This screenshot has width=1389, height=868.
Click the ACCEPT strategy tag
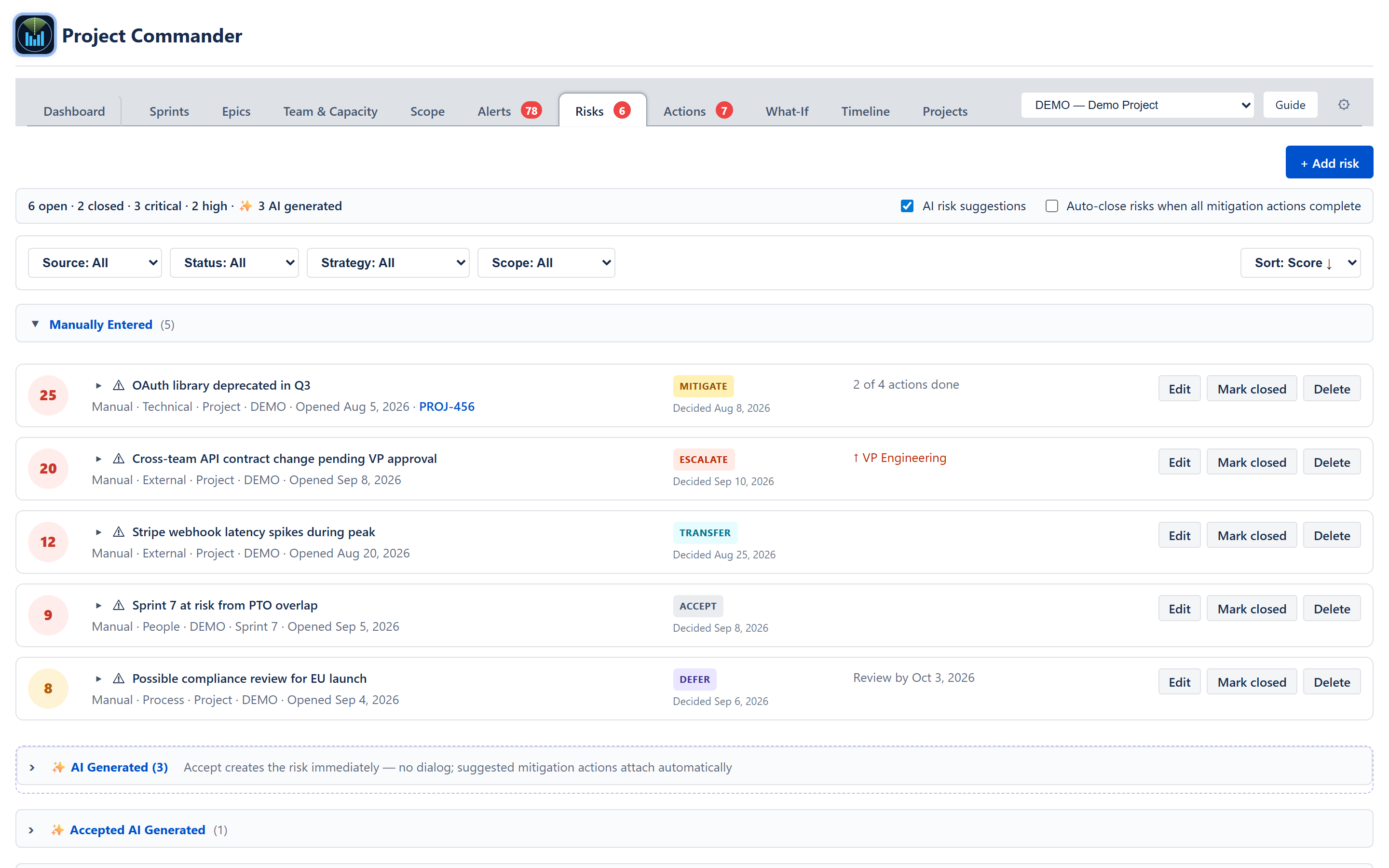(x=698, y=606)
